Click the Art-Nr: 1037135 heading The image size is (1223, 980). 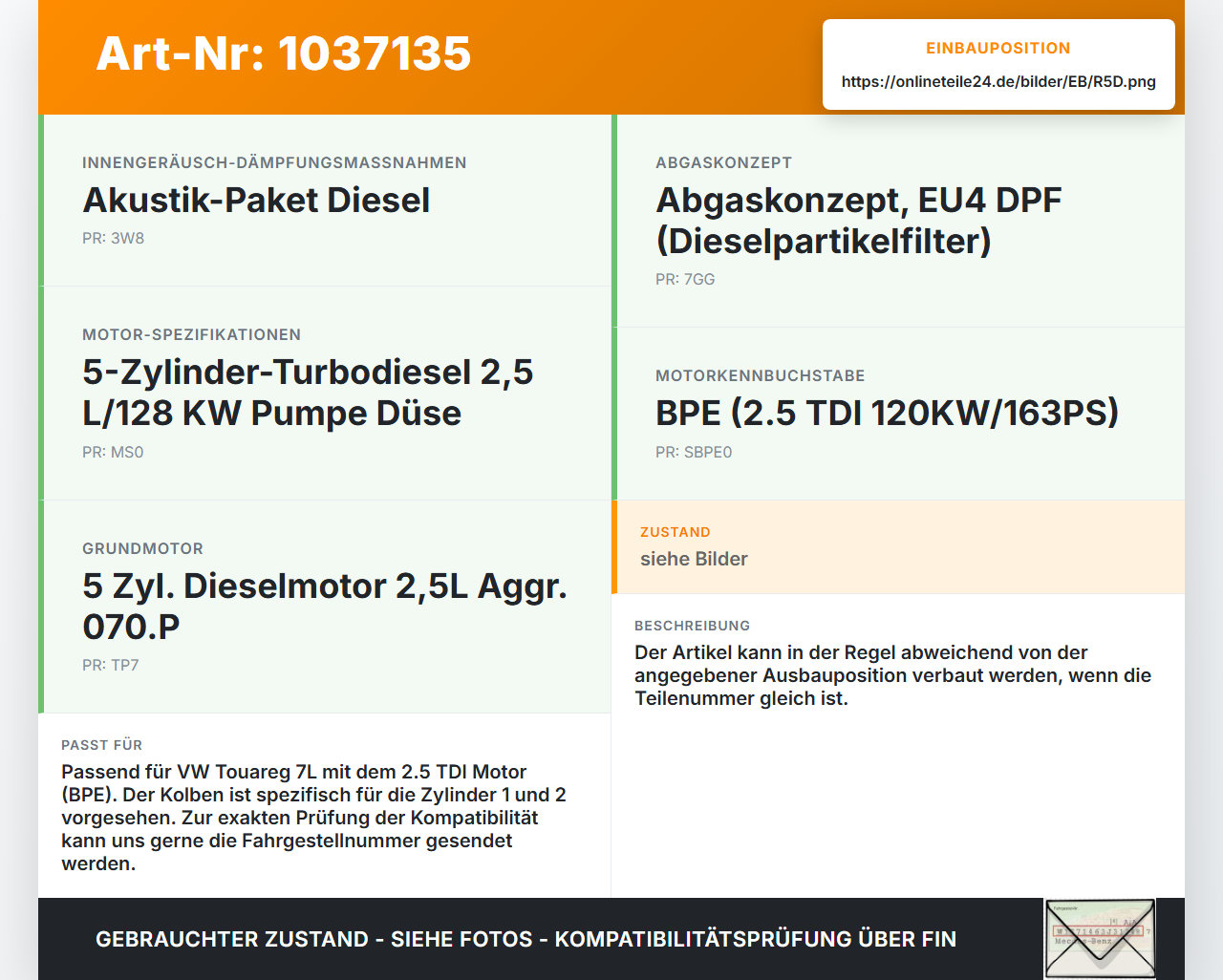coord(284,53)
